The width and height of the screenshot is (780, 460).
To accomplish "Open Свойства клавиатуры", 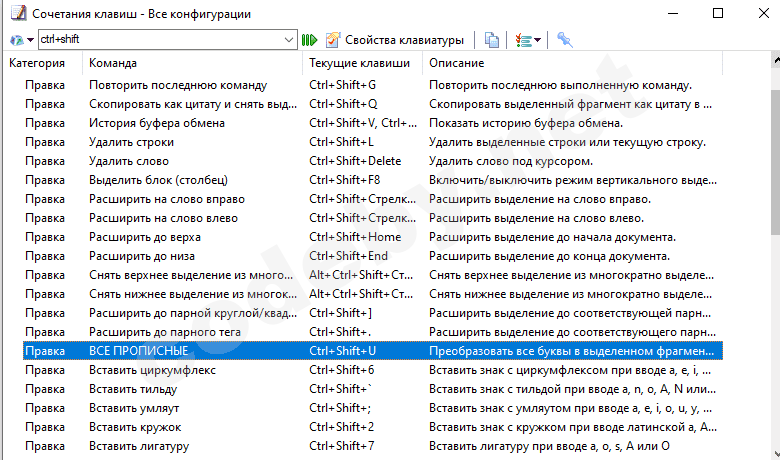I will (x=394, y=40).
